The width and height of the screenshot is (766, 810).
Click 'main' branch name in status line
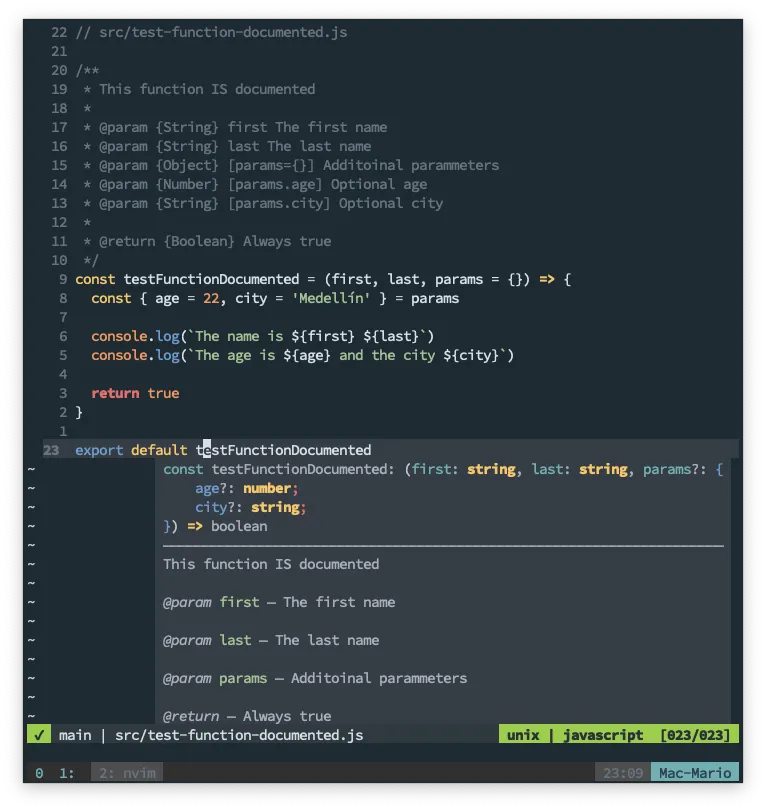click(x=75, y=735)
